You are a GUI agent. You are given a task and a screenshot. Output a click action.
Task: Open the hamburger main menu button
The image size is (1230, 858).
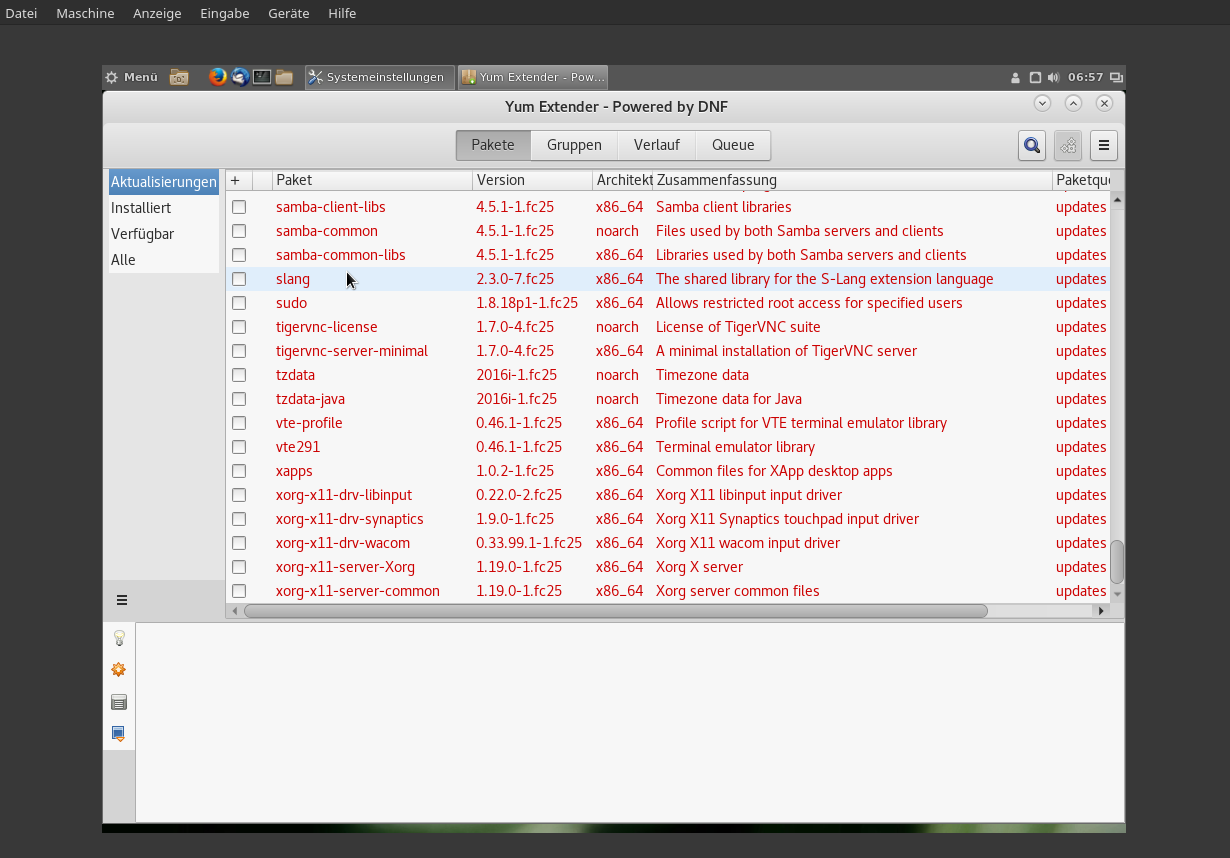click(1104, 145)
